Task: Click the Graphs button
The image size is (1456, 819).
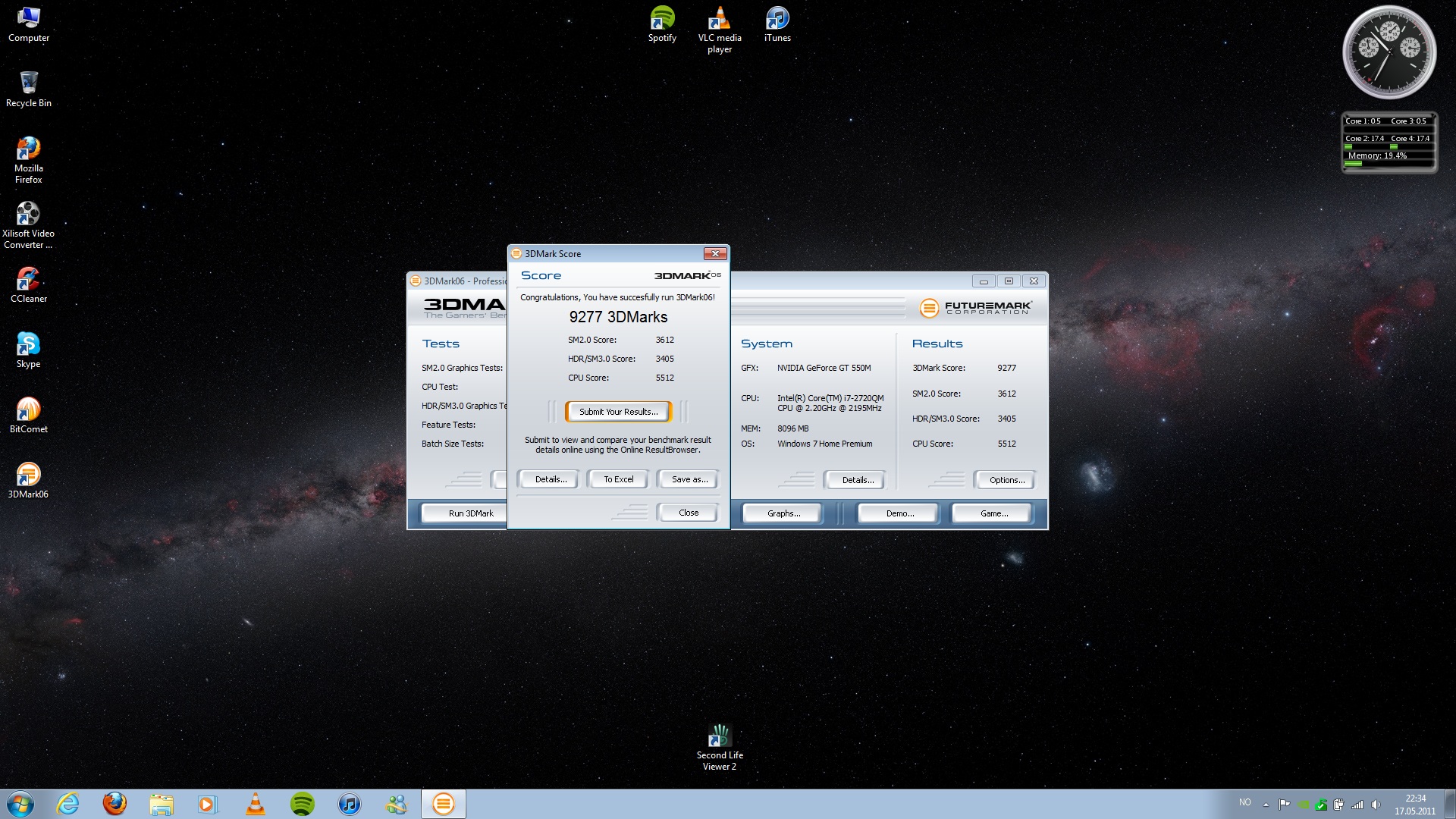Action: pos(783,513)
